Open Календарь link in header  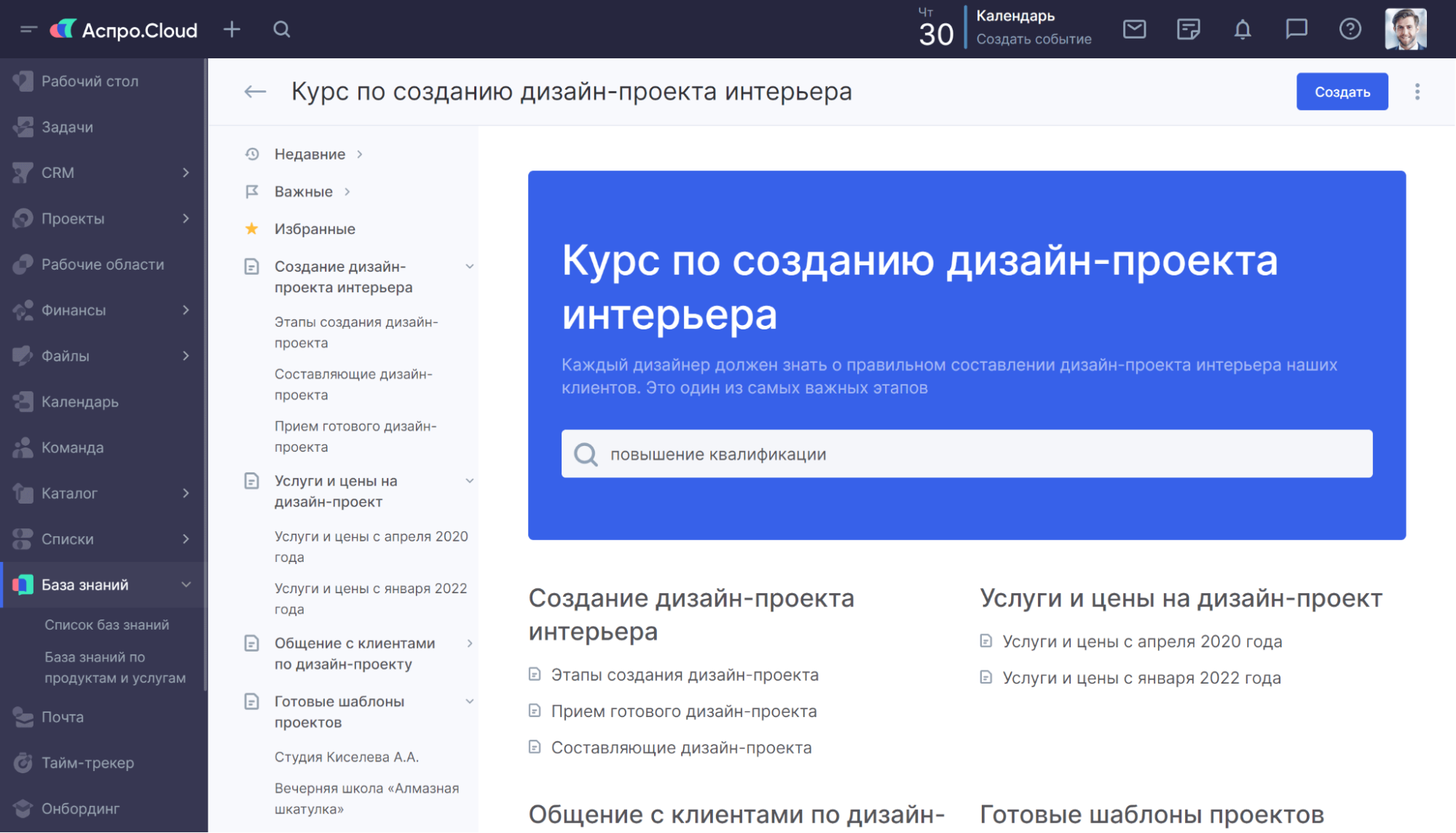pos(1015,15)
